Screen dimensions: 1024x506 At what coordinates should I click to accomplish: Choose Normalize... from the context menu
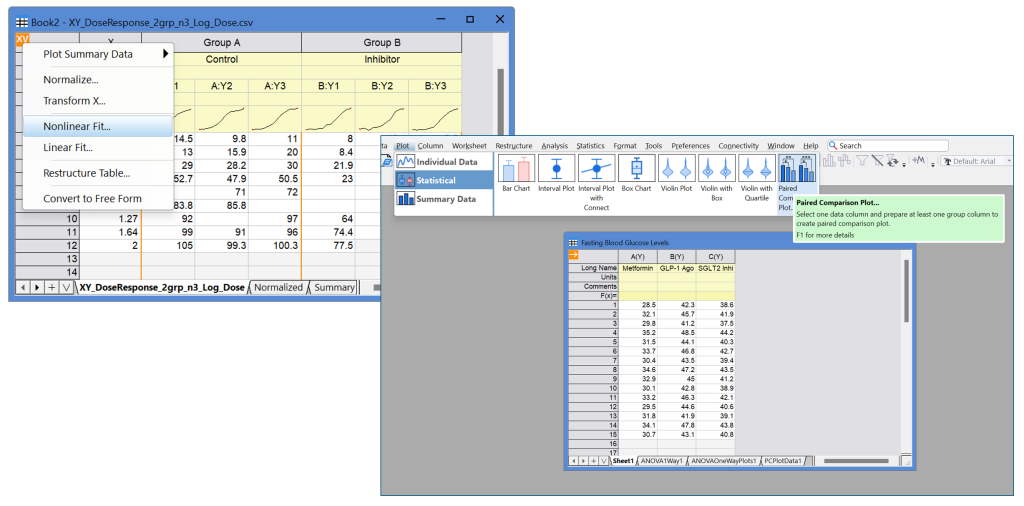98,80
